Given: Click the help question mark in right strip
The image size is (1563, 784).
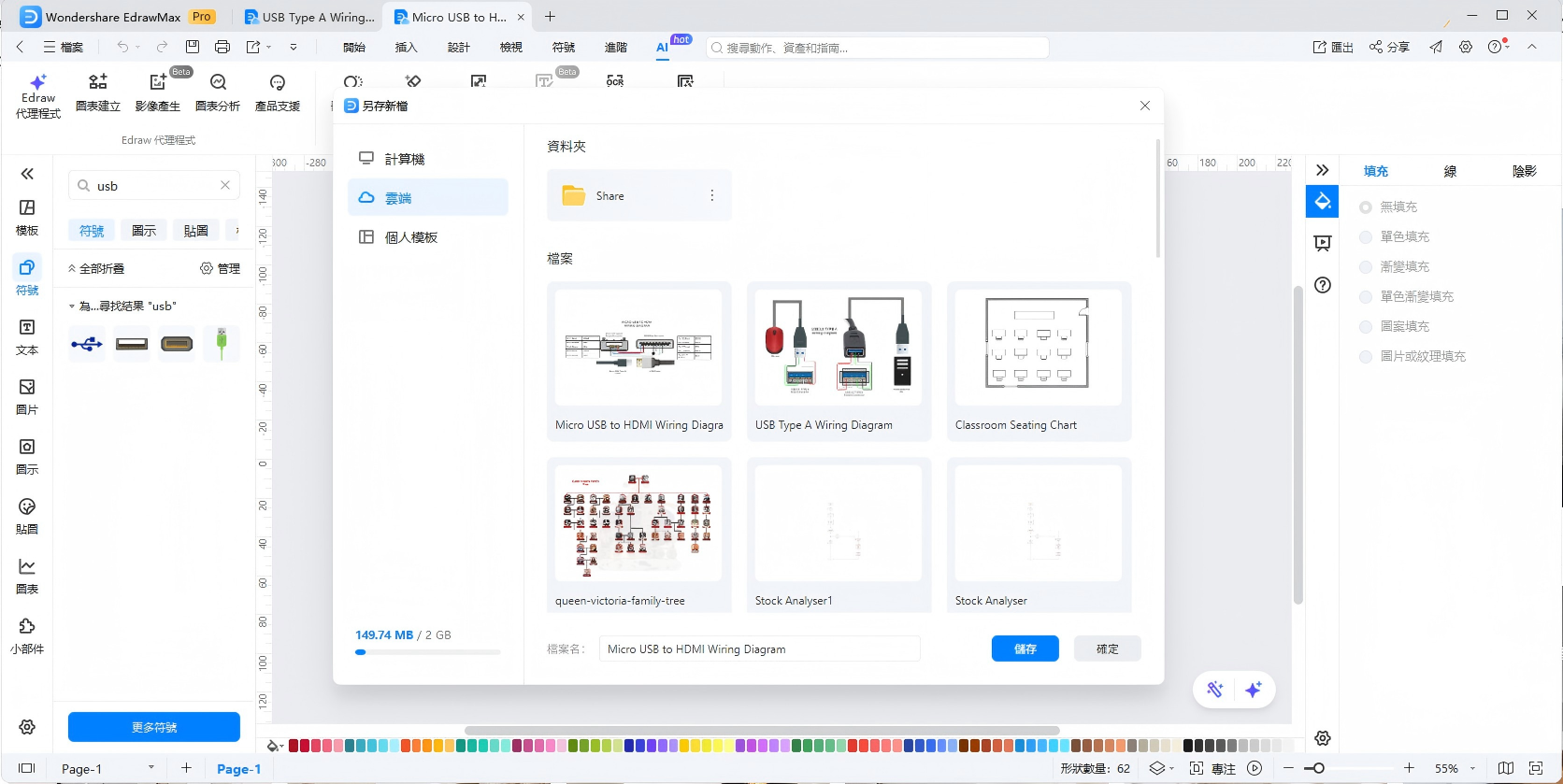Looking at the screenshot, I should [1323, 285].
